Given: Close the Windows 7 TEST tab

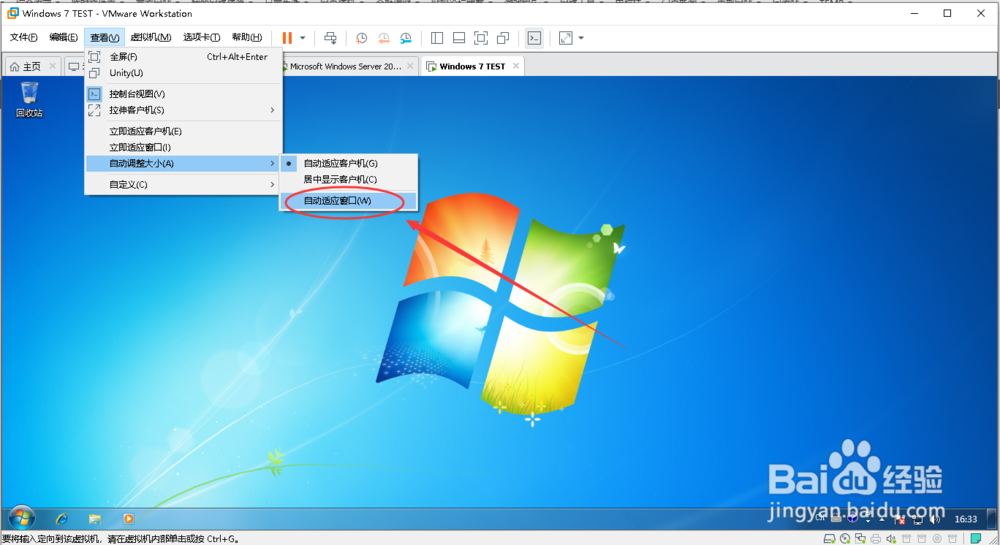Looking at the screenshot, I should (x=516, y=66).
